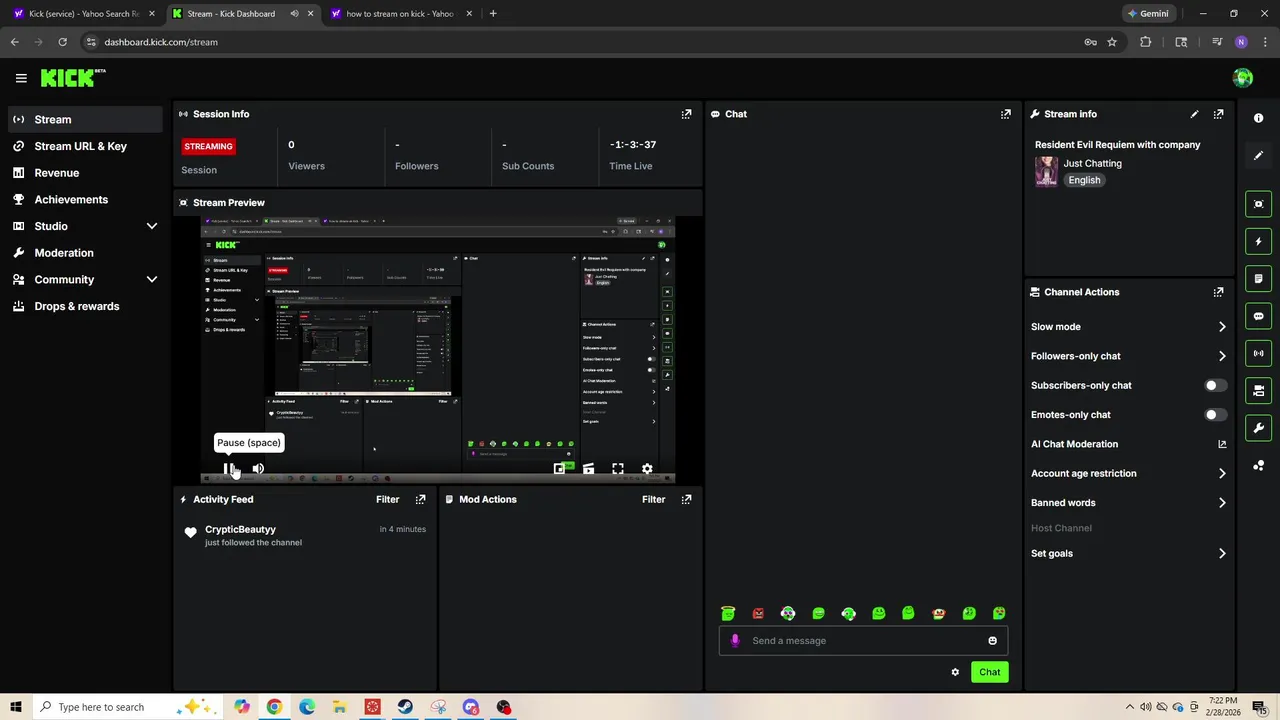Open the Gemini button in Chrome

[1147, 14]
